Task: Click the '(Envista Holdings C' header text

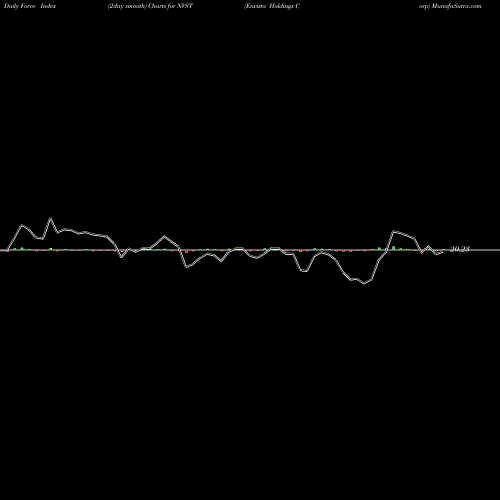Action: (272, 6)
